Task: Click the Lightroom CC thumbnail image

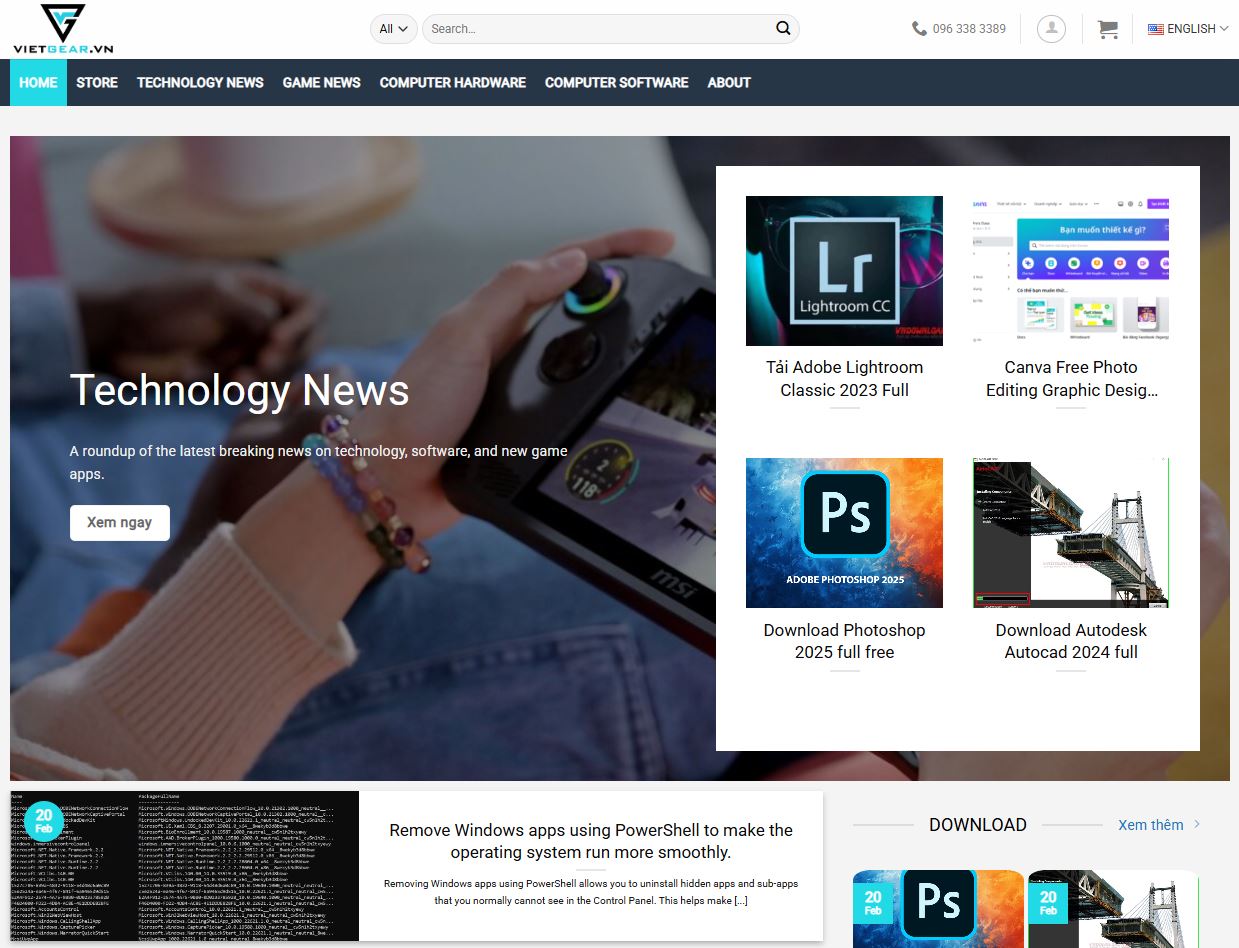Action: [844, 270]
